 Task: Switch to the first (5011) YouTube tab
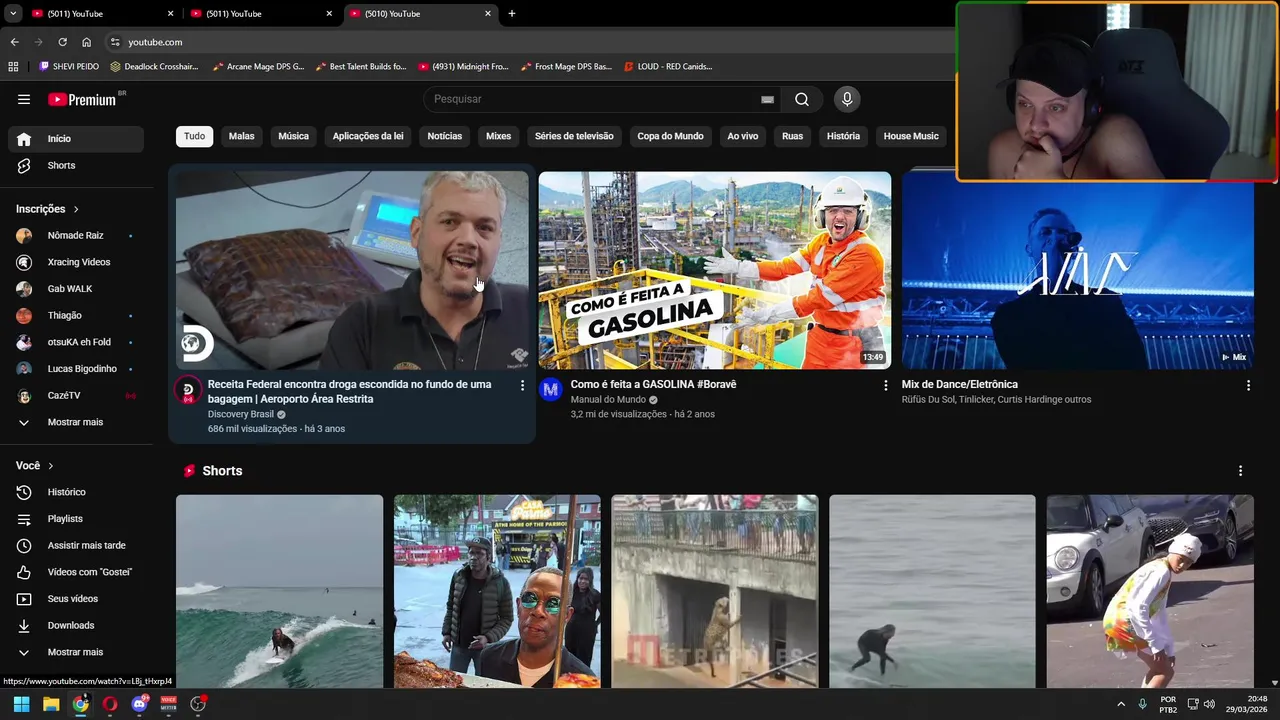(x=100, y=14)
